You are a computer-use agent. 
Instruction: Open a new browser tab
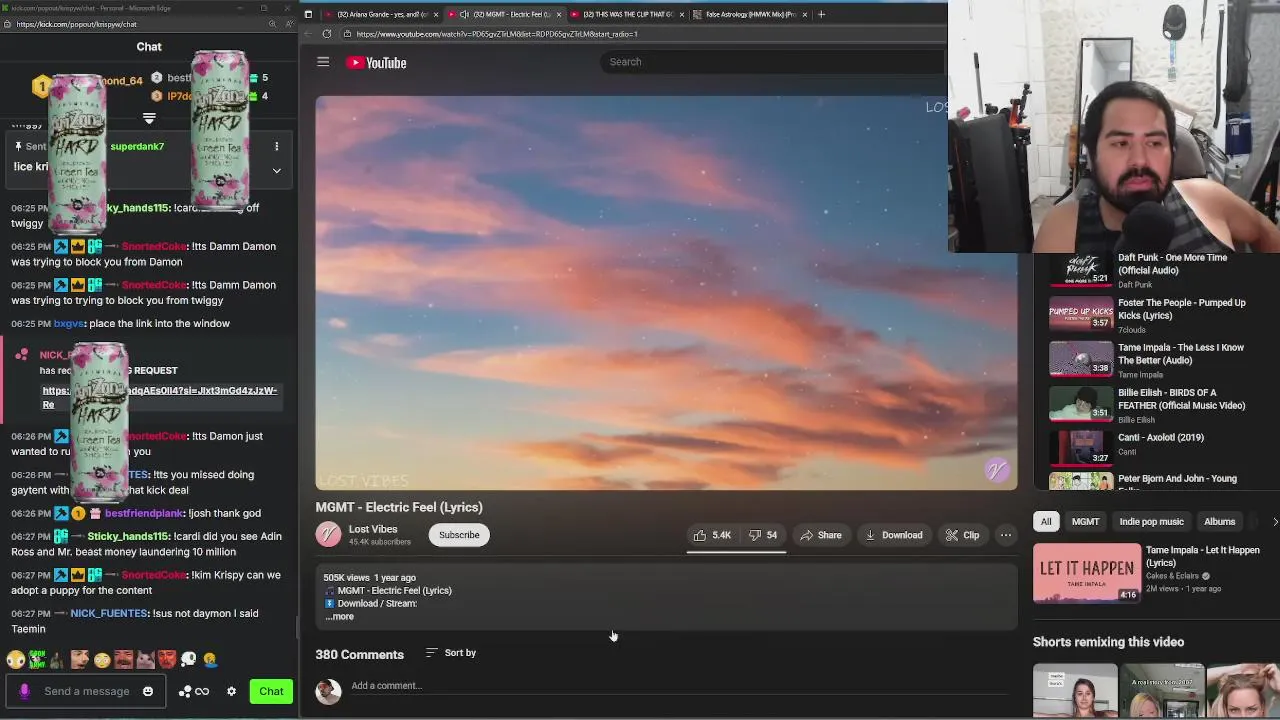(x=821, y=14)
